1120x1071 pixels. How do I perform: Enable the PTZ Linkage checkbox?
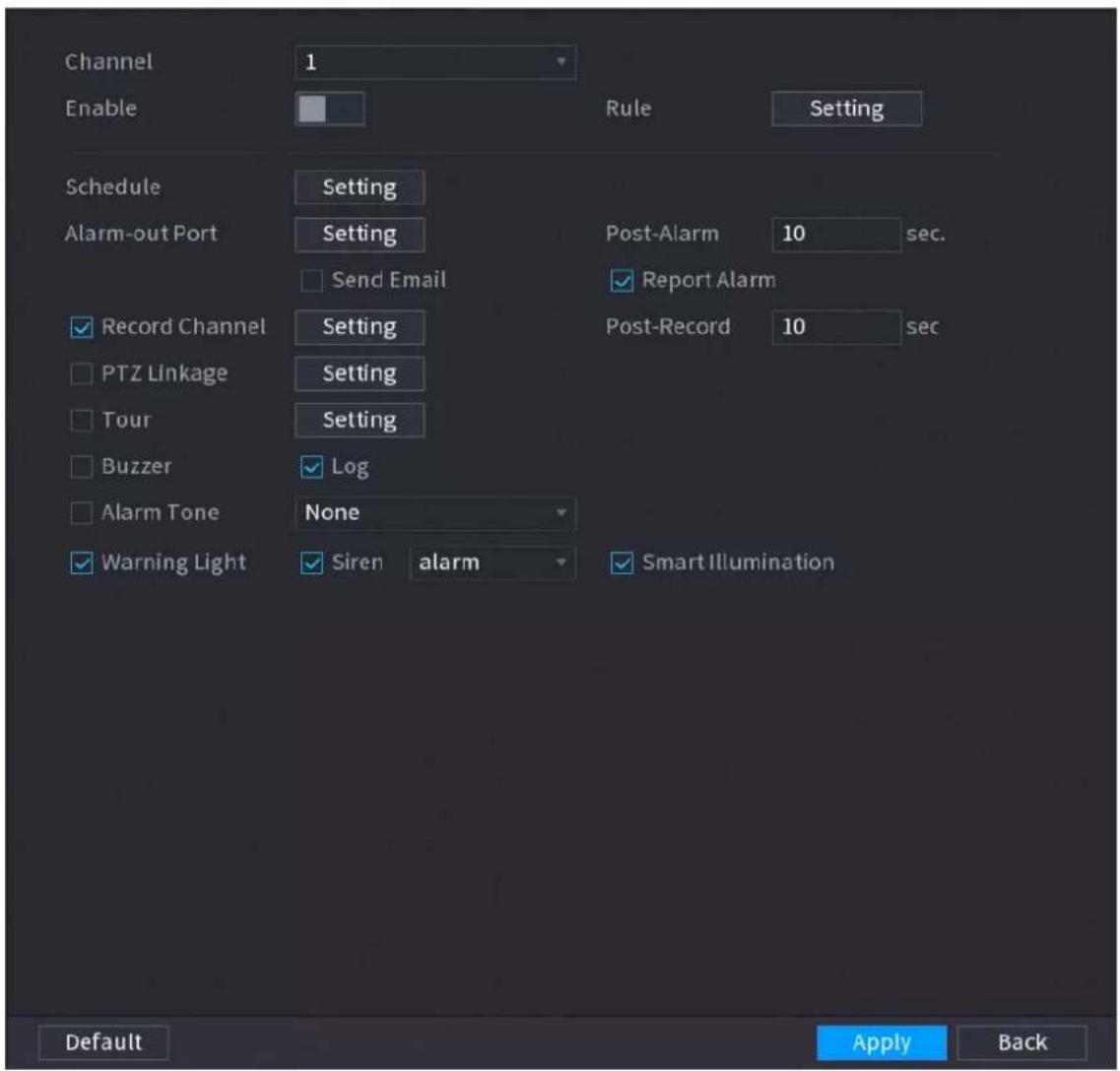click(82, 373)
